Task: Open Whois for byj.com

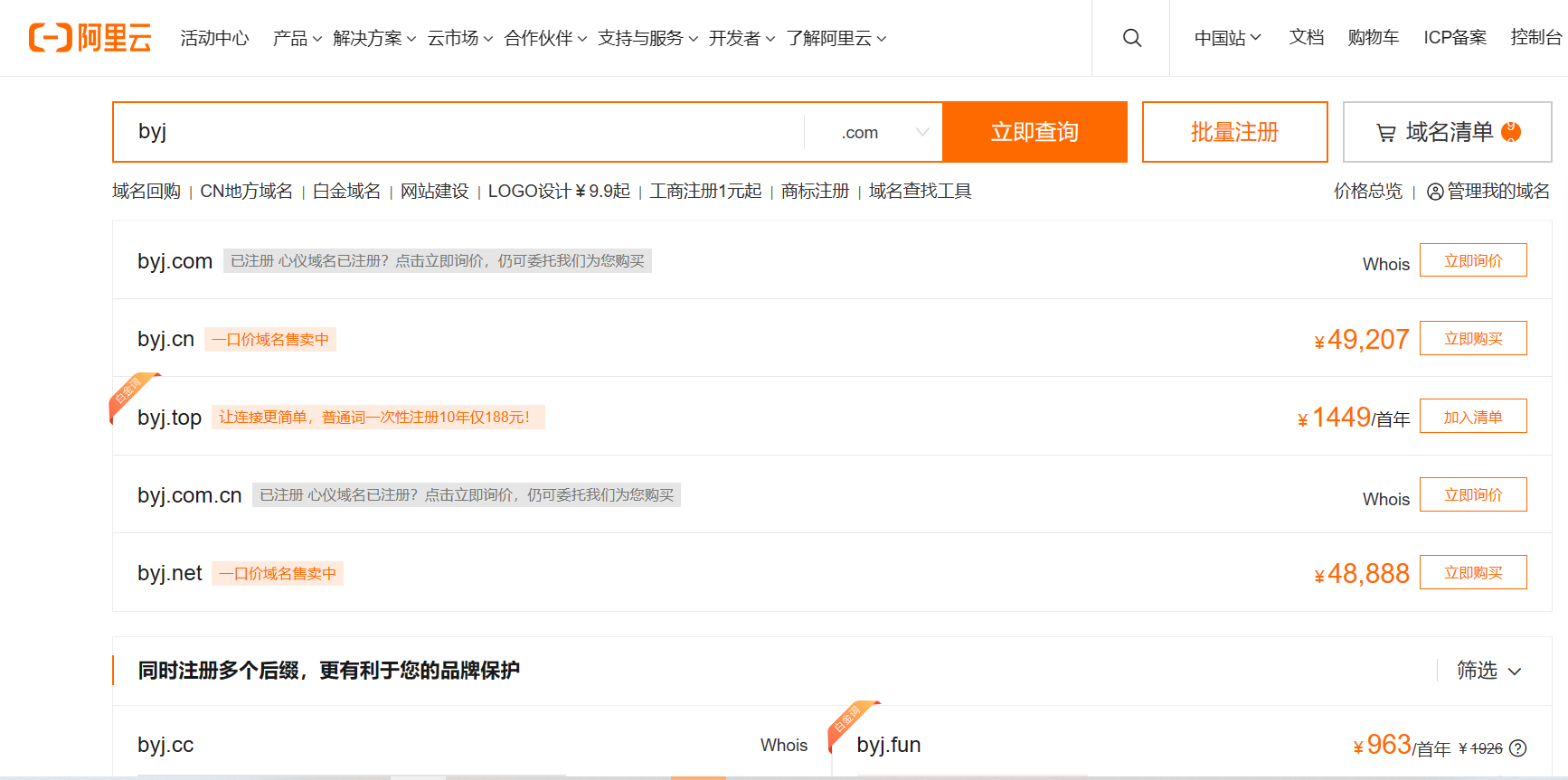Action: click(x=1385, y=264)
